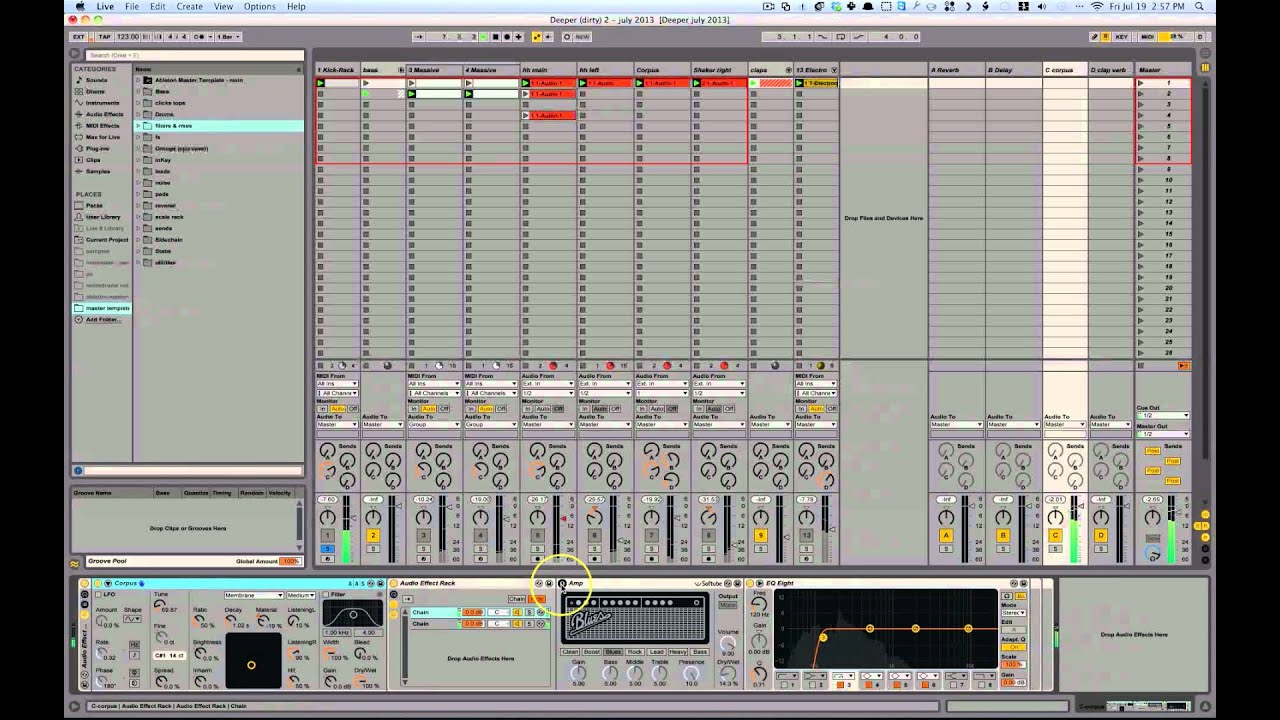Click EXT sync button
The height and width of the screenshot is (720, 1280).
coord(79,37)
